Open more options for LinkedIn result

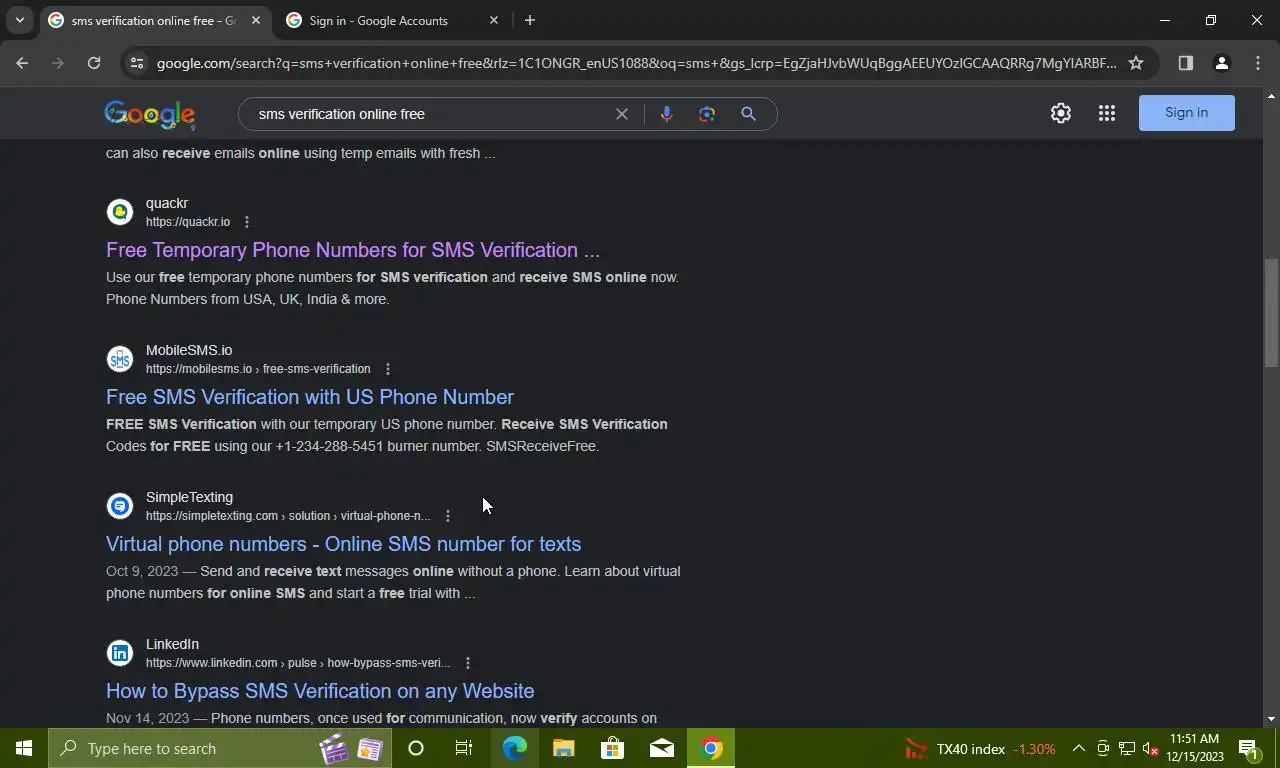pyautogui.click(x=467, y=663)
